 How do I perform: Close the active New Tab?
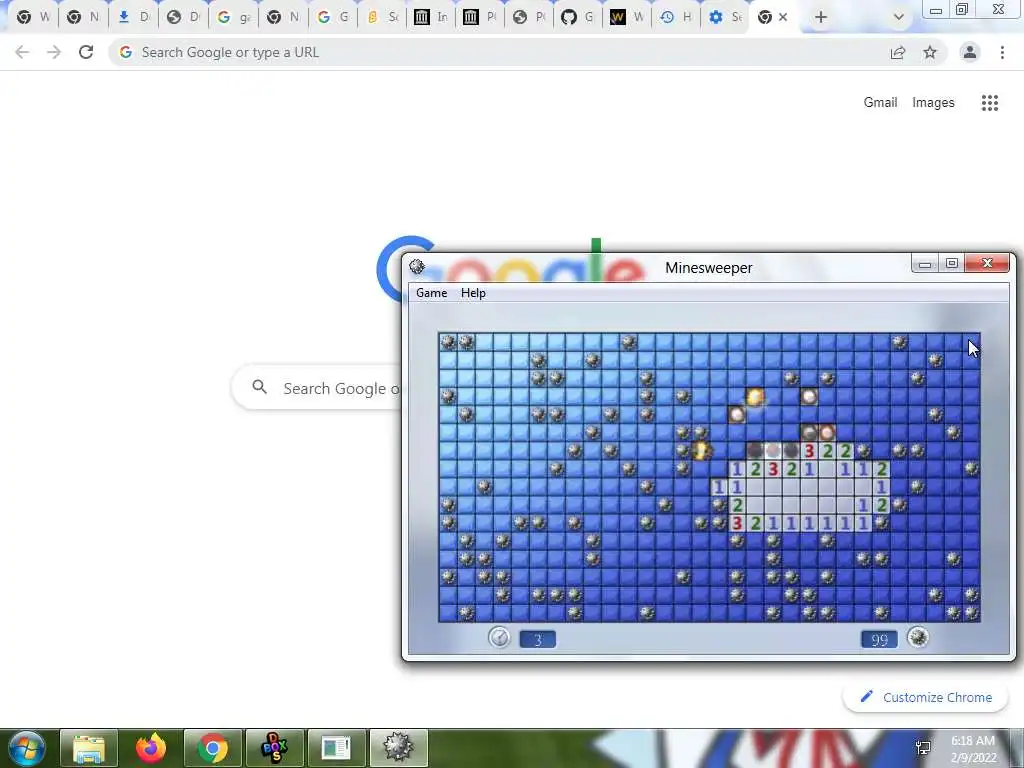tap(783, 17)
